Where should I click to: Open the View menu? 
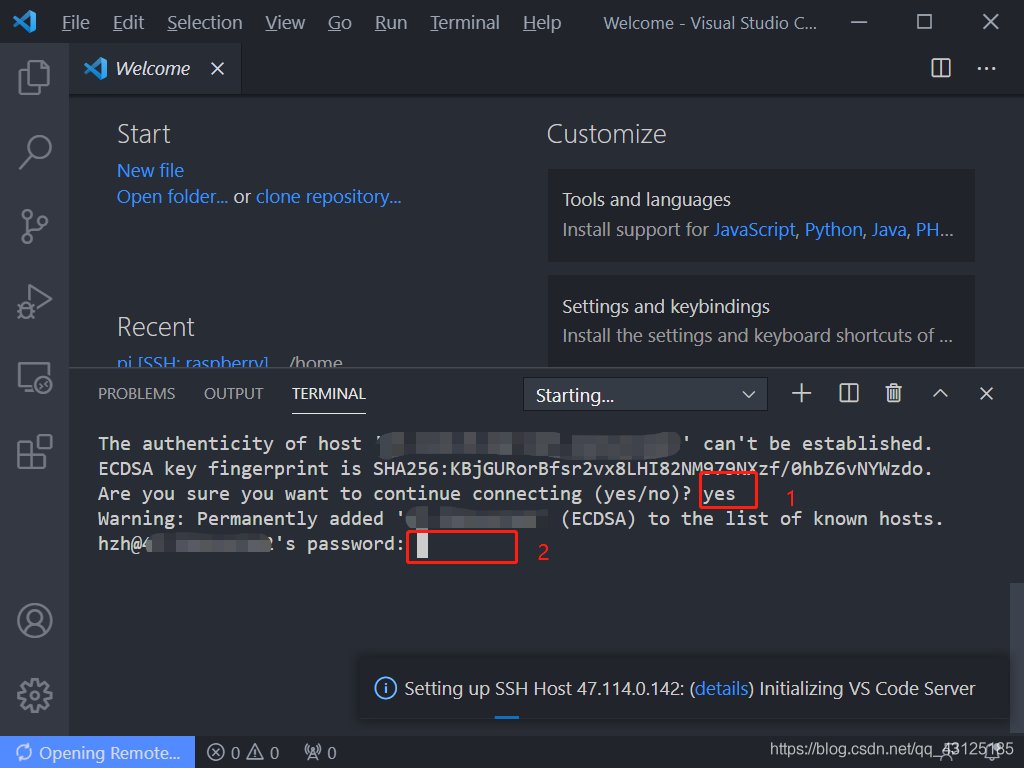coord(285,23)
